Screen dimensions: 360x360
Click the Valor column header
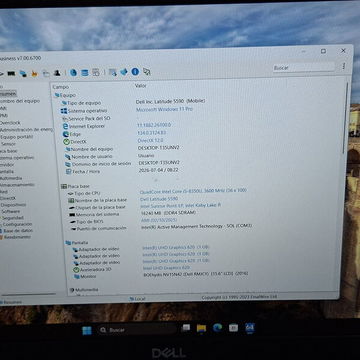140,86
